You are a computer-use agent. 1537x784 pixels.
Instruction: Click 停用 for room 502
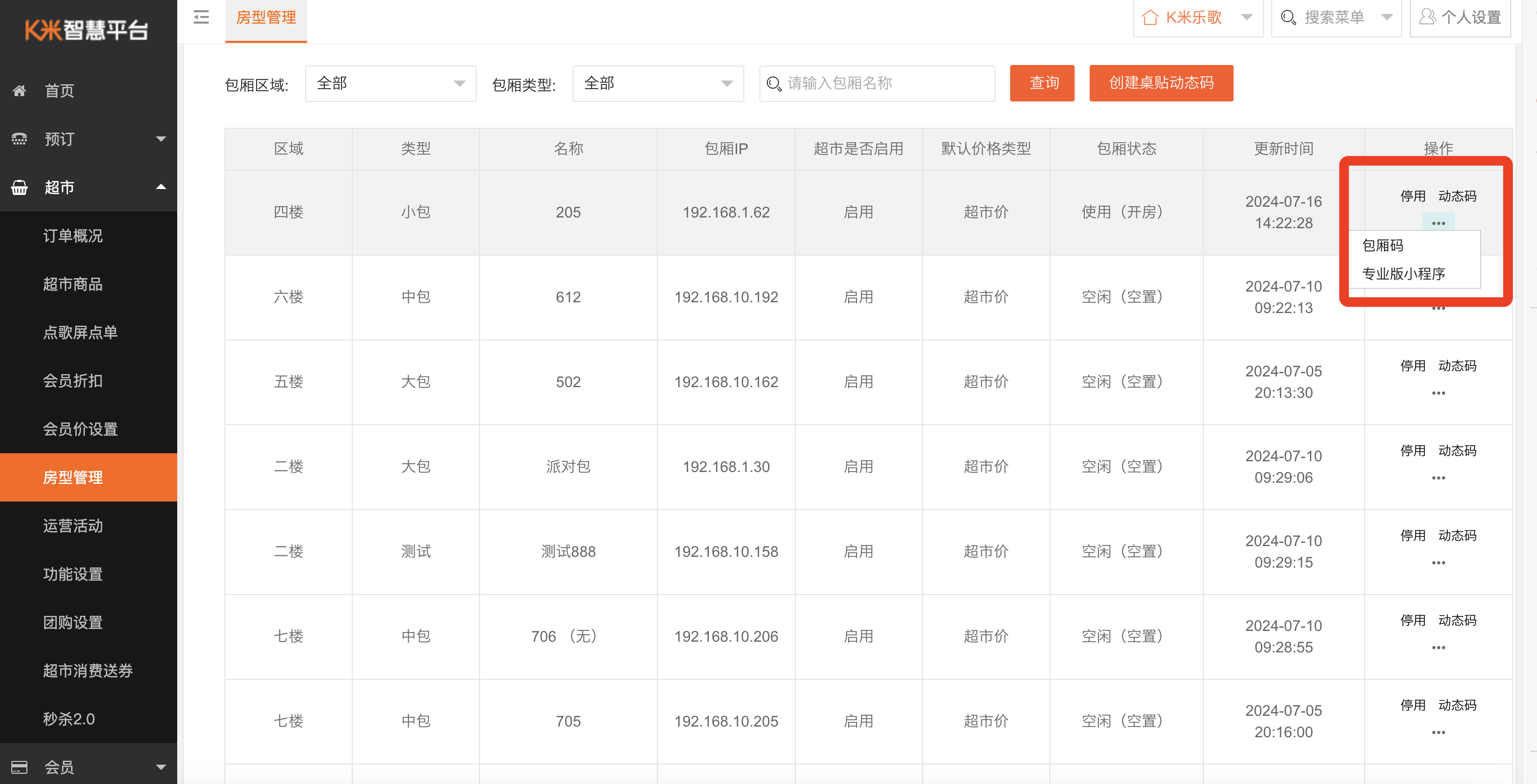(1412, 366)
